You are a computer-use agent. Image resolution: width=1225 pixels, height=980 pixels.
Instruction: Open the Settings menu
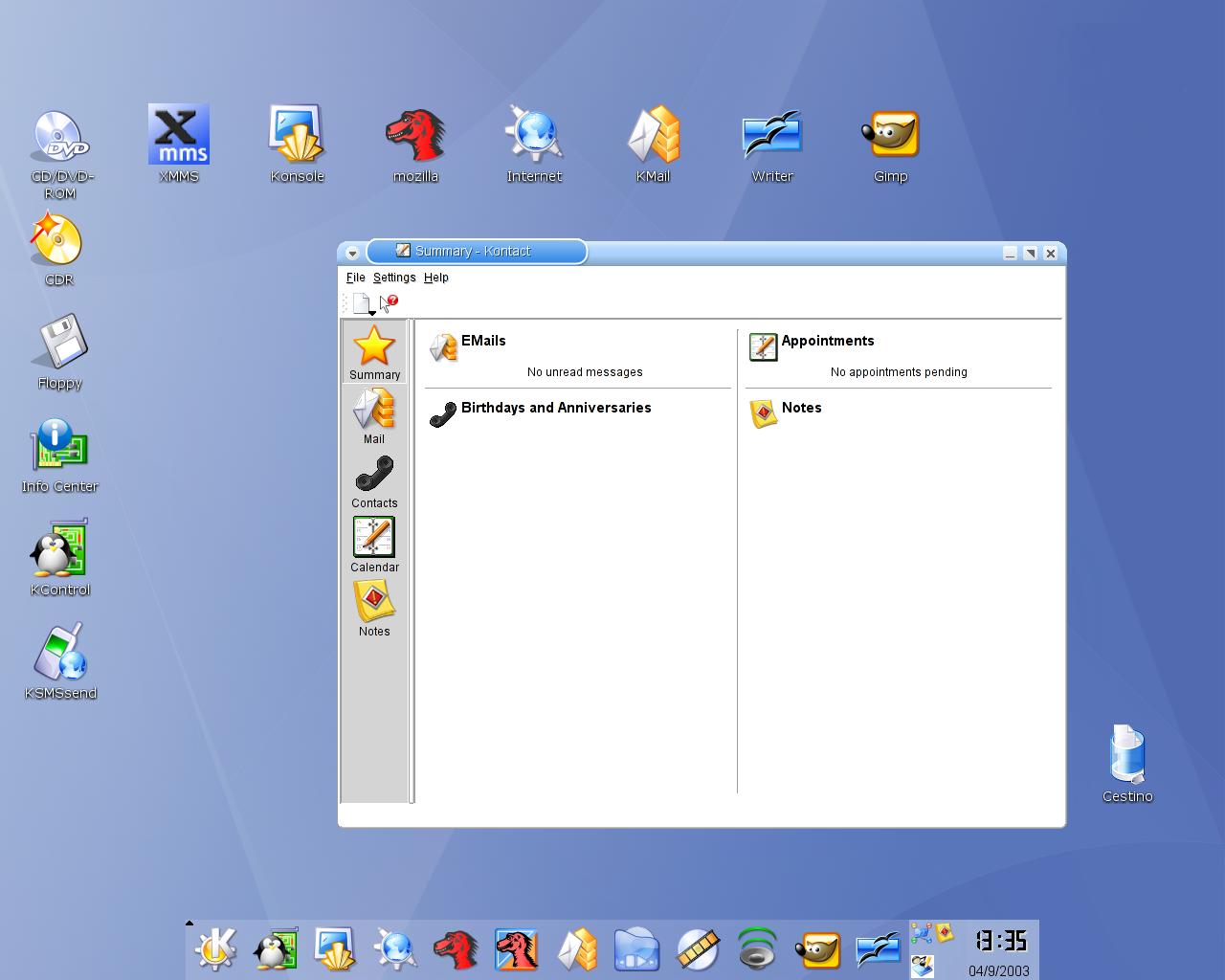click(394, 278)
